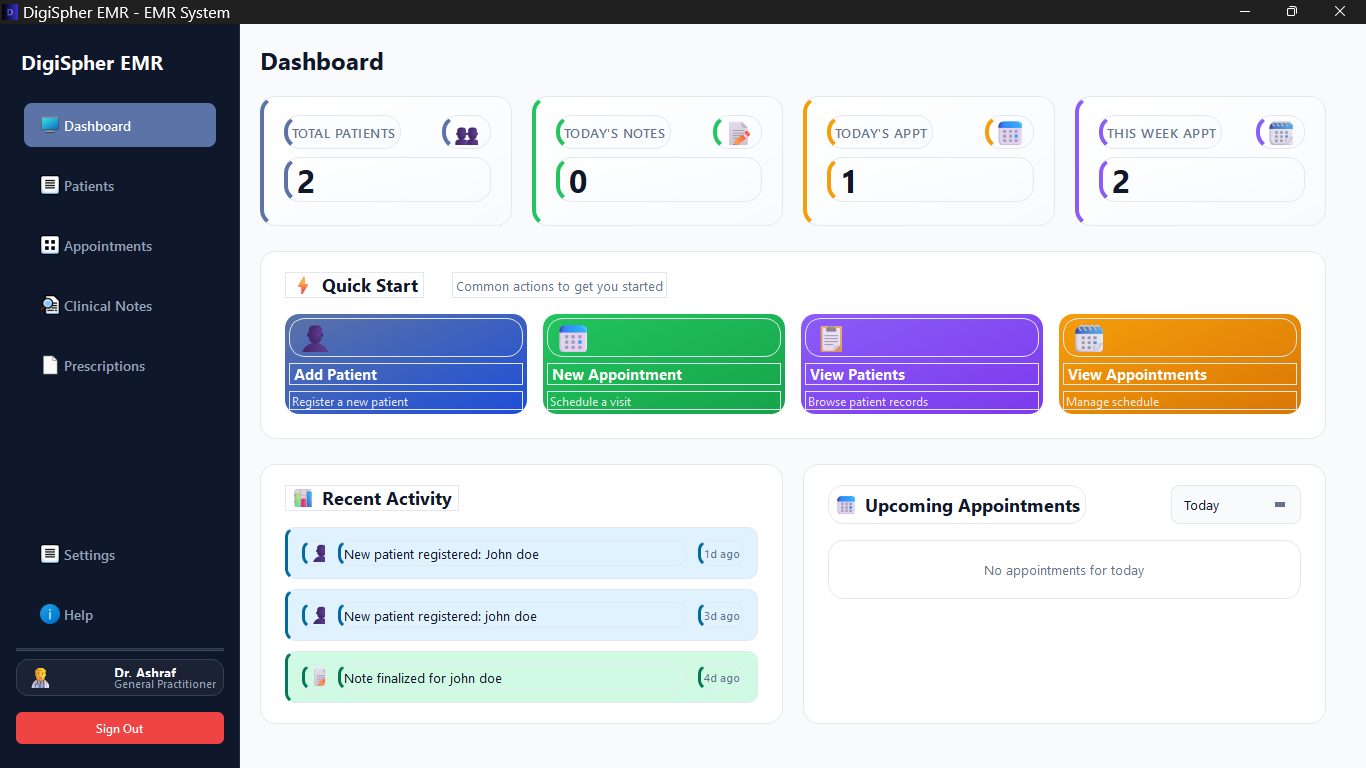Select the Clinical Notes sidebar icon
This screenshot has height=768, width=1366.
click(x=51, y=305)
